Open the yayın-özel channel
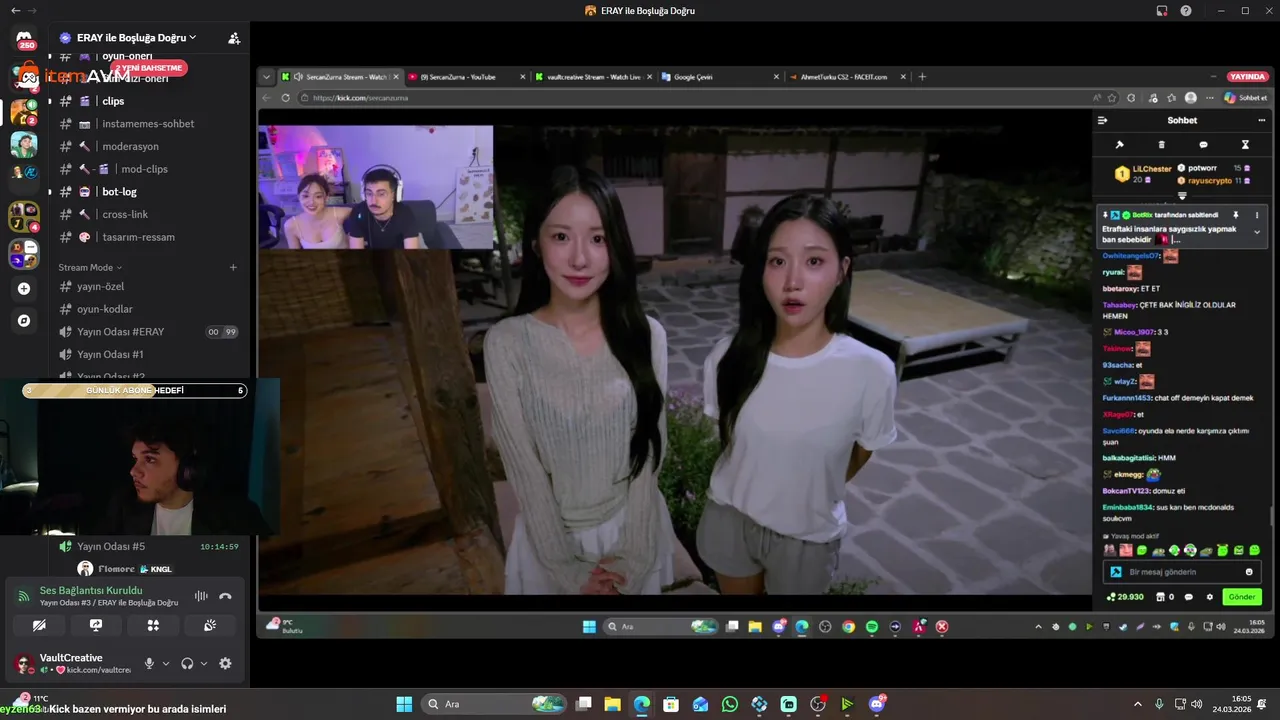 [100, 287]
